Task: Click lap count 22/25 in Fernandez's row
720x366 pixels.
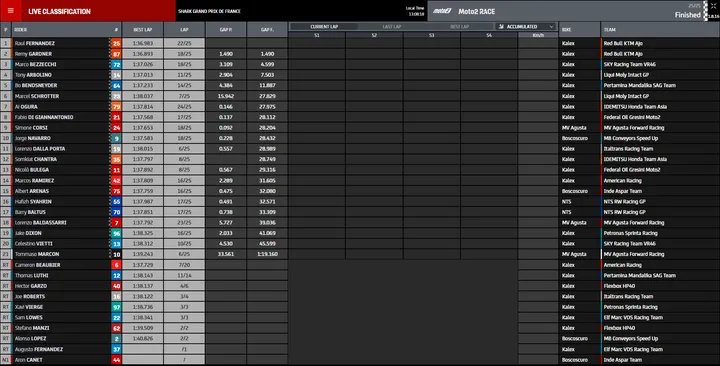Action: 184,43
